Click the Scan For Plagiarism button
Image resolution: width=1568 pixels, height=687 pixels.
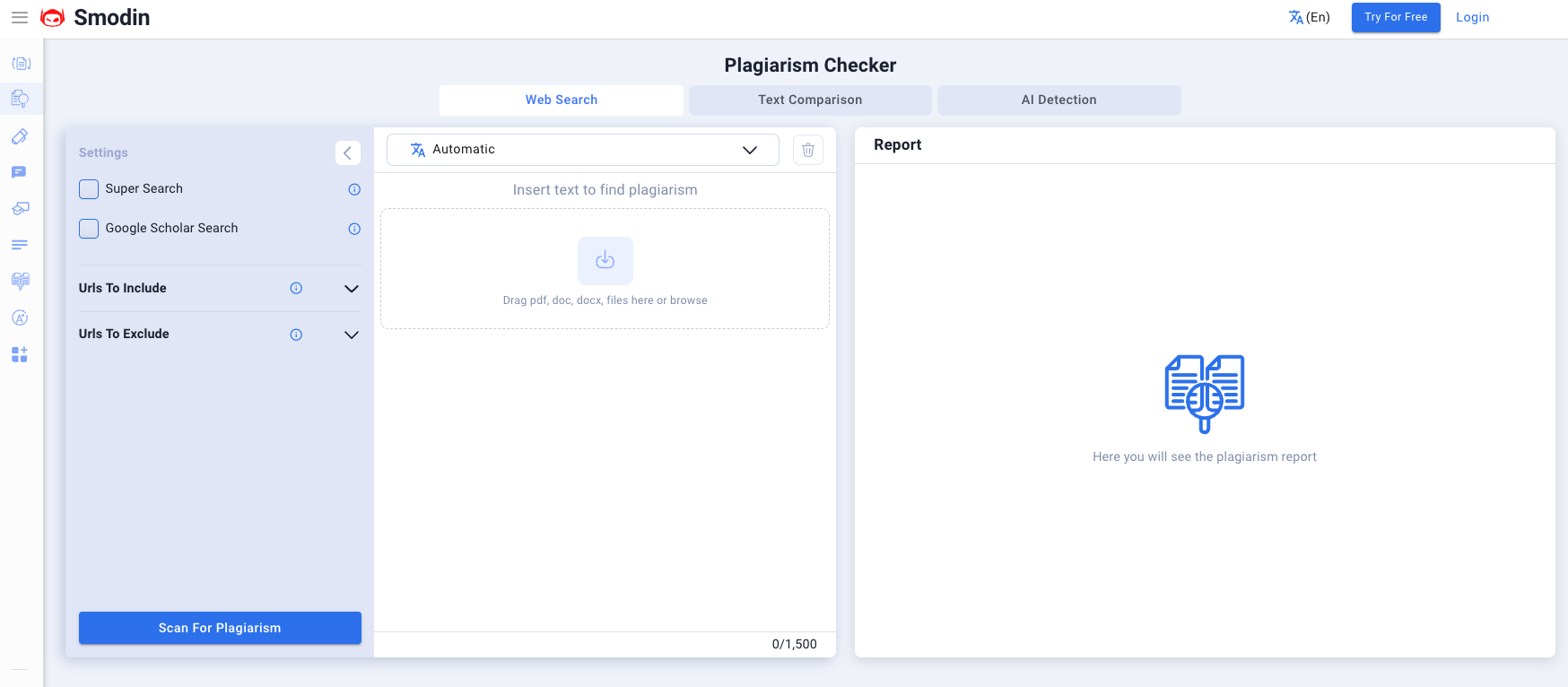220,628
